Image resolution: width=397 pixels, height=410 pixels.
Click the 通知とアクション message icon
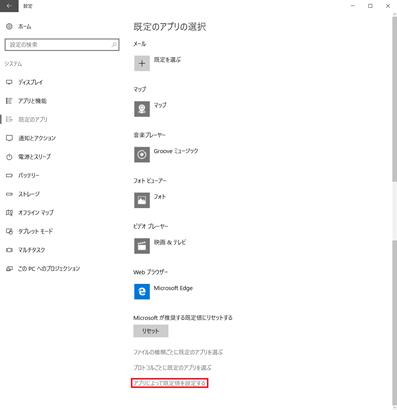9,138
